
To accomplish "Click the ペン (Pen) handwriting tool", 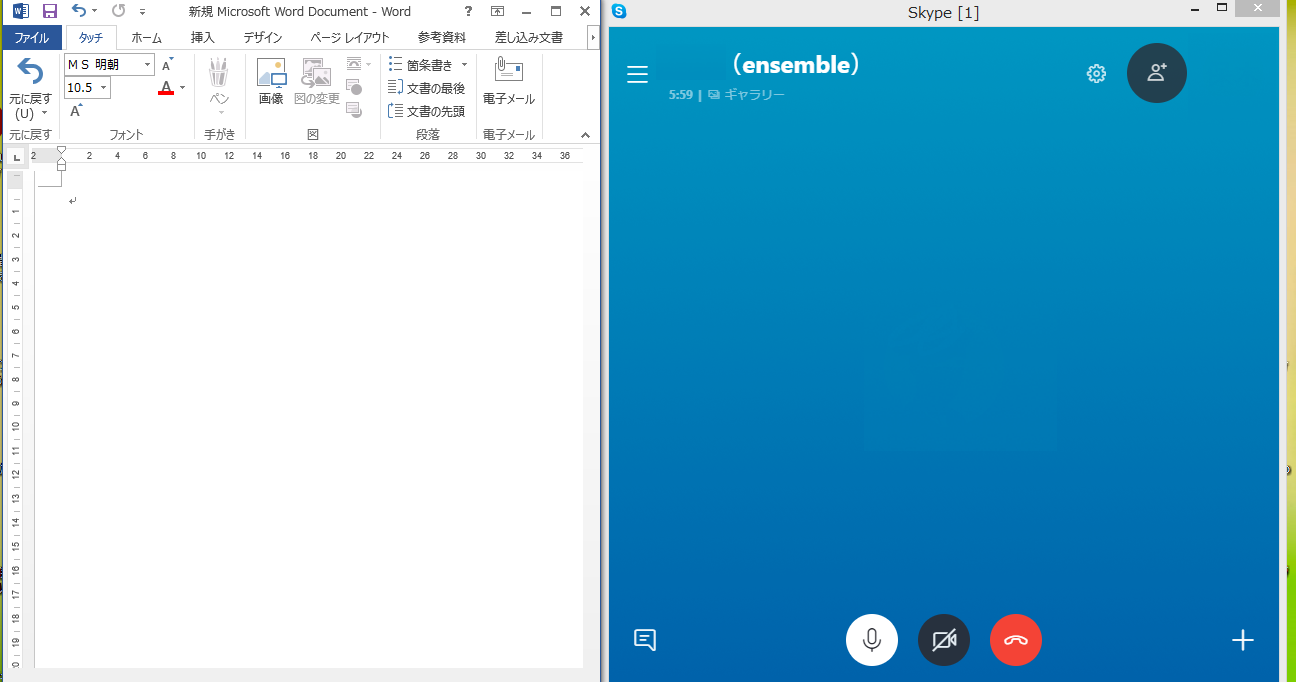I will coord(219,86).
